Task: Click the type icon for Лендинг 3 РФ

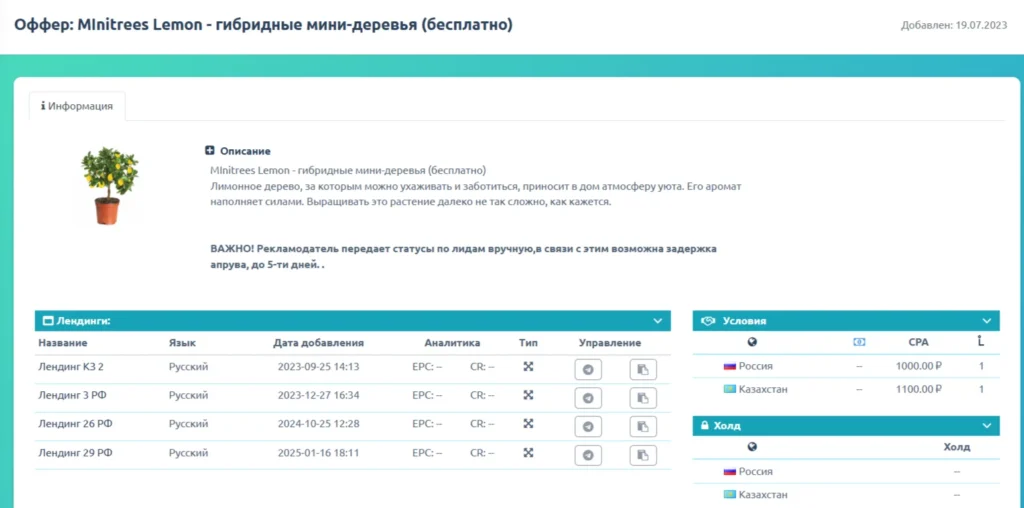Action: [528, 395]
